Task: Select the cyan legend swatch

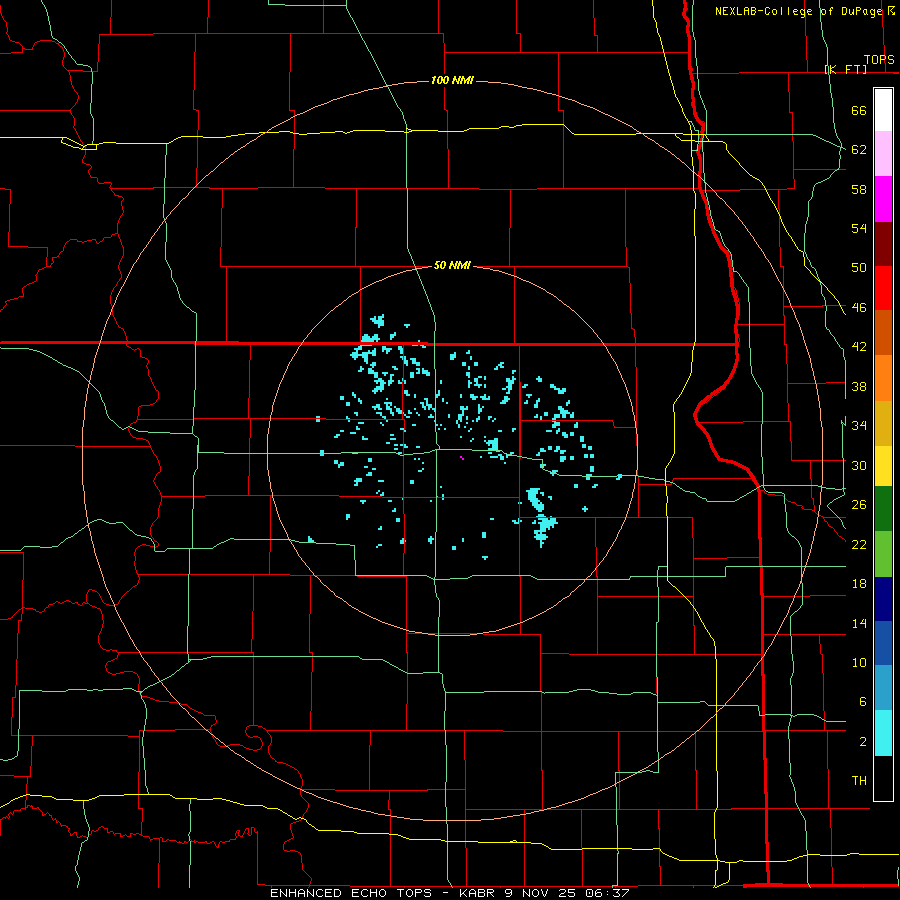Action: coord(883,732)
